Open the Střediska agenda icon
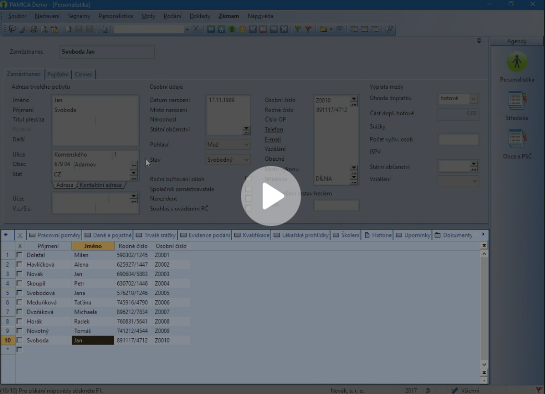This screenshot has height=394, width=545. (x=517, y=101)
